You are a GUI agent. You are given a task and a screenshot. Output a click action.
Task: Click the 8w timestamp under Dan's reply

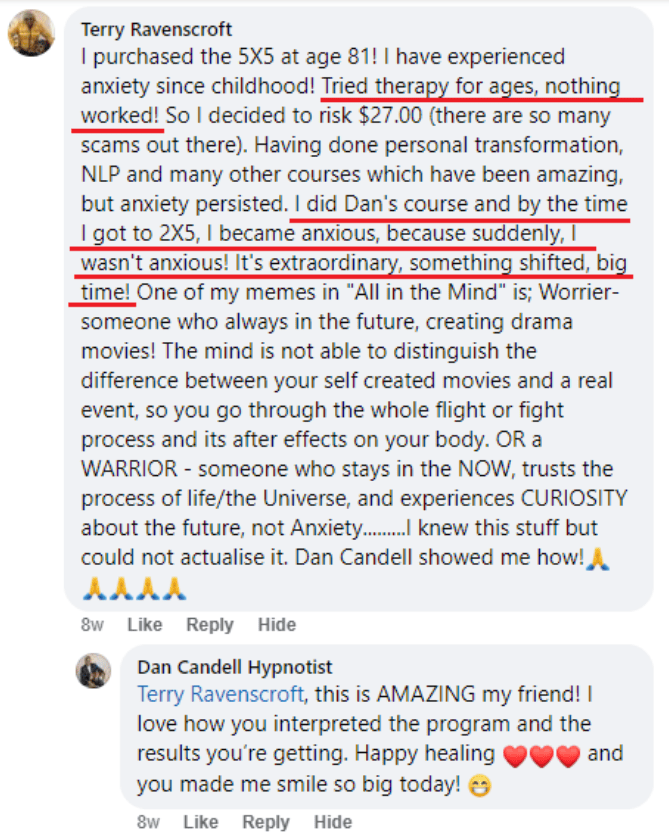click(x=151, y=822)
